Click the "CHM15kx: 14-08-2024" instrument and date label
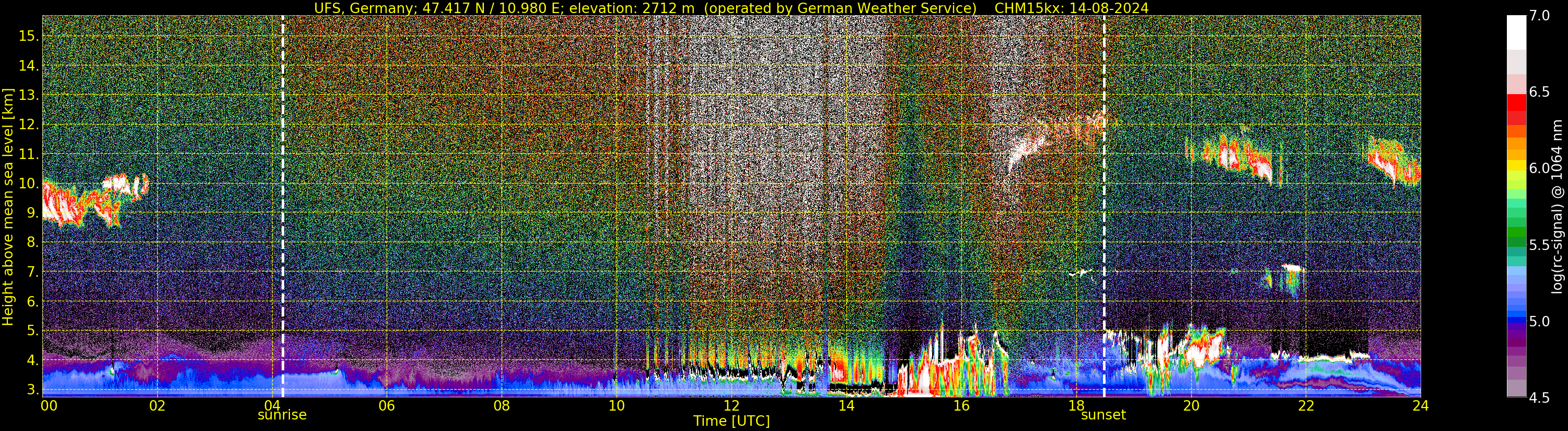Image resolution: width=1568 pixels, height=431 pixels. coord(1071,8)
